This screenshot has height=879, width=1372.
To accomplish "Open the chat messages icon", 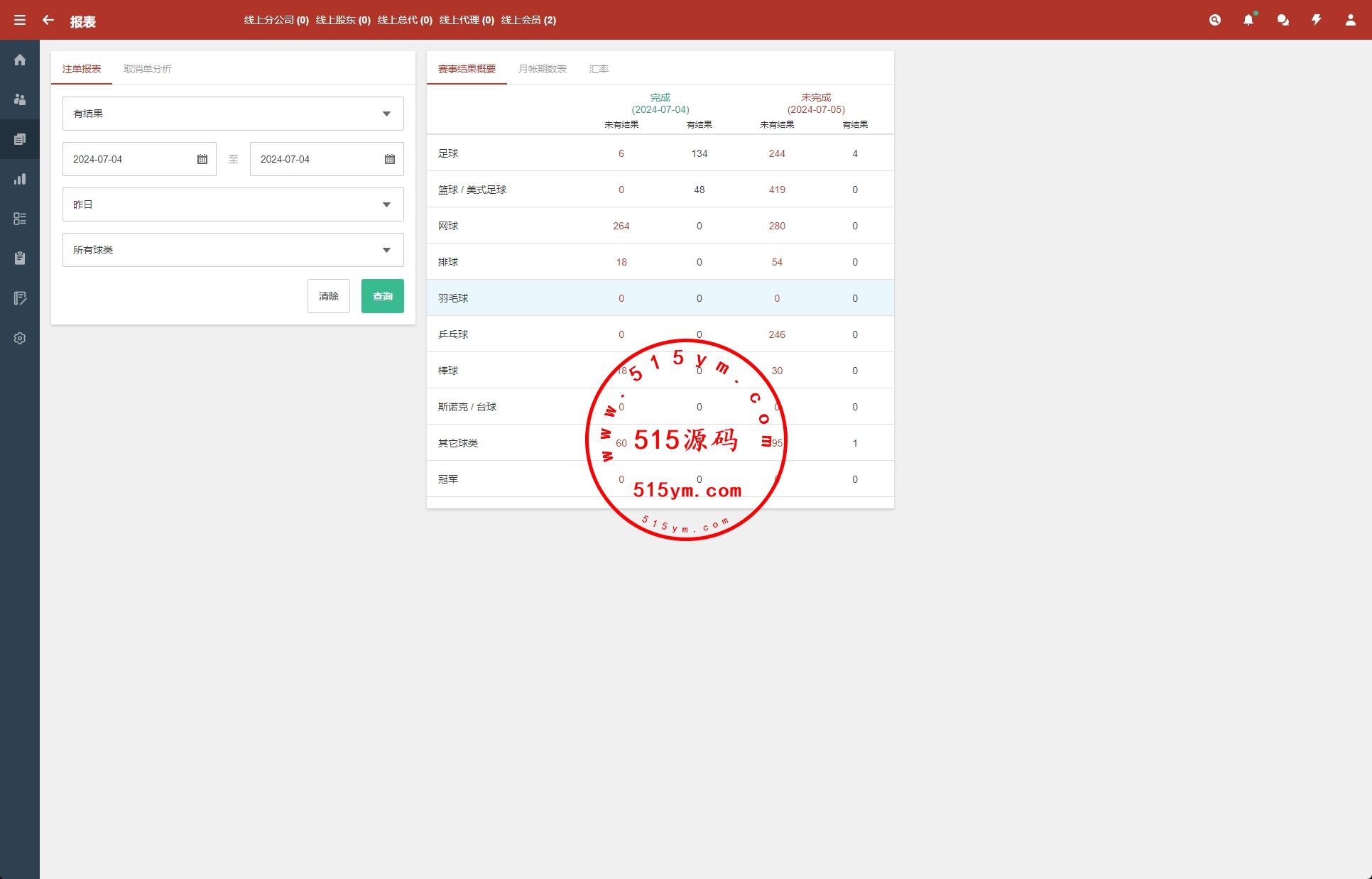I will 1283,20.
